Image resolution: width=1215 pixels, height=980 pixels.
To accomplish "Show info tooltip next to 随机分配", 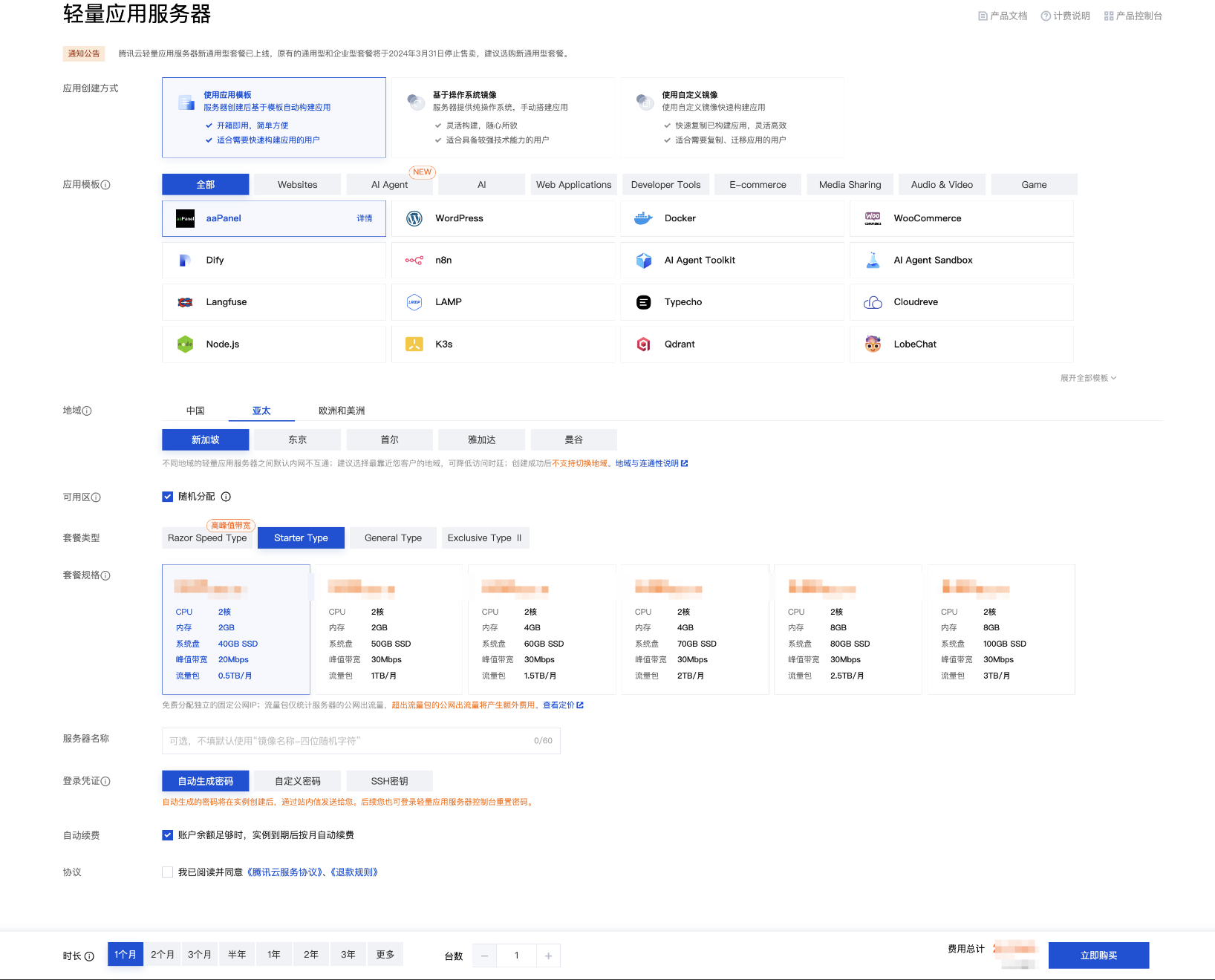I will coord(226,497).
